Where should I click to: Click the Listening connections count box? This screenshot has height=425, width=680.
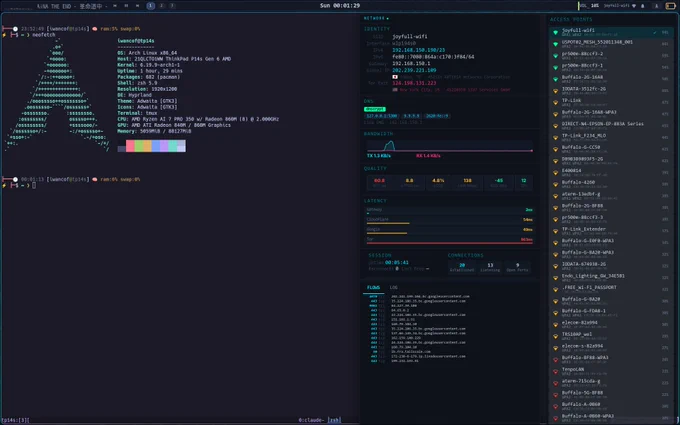click(x=490, y=267)
